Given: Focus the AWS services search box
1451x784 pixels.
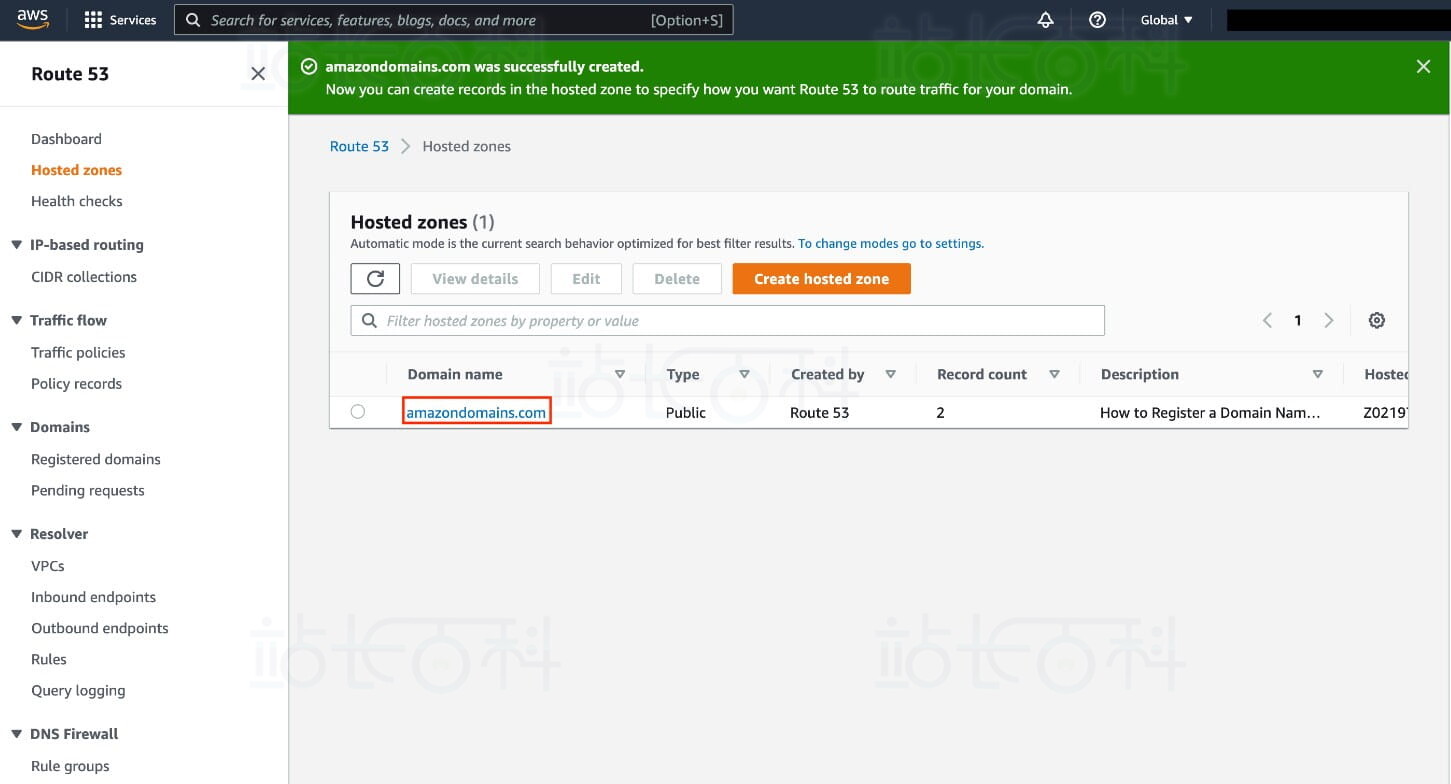Looking at the screenshot, I should [454, 20].
